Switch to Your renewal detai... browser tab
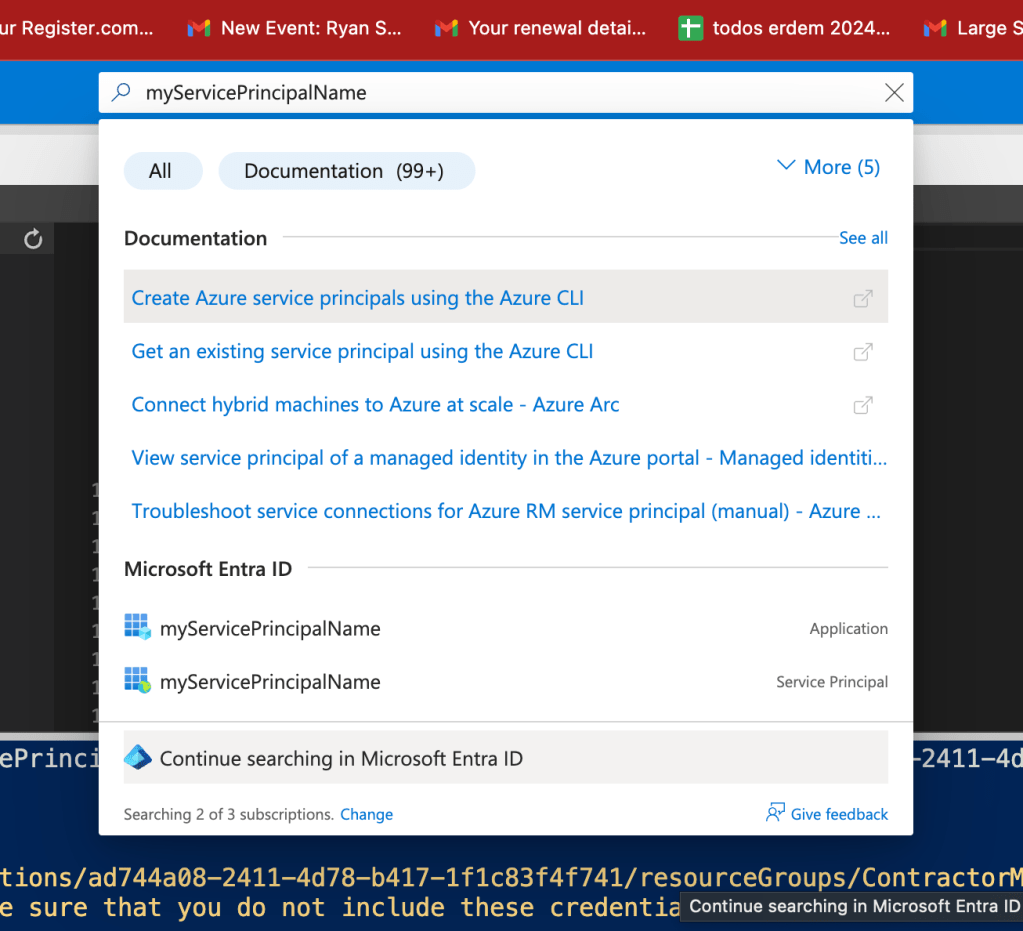 tap(541, 28)
